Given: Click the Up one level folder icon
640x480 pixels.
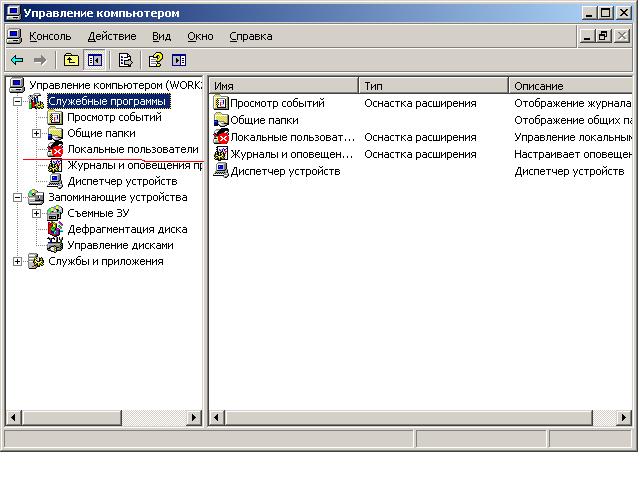Looking at the screenshot, I should (71, 60).
